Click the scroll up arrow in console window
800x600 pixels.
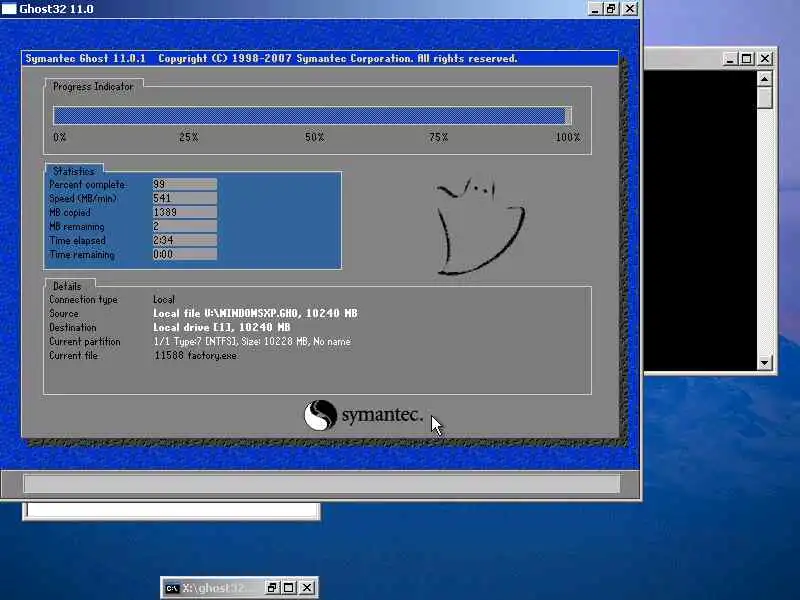764,79
